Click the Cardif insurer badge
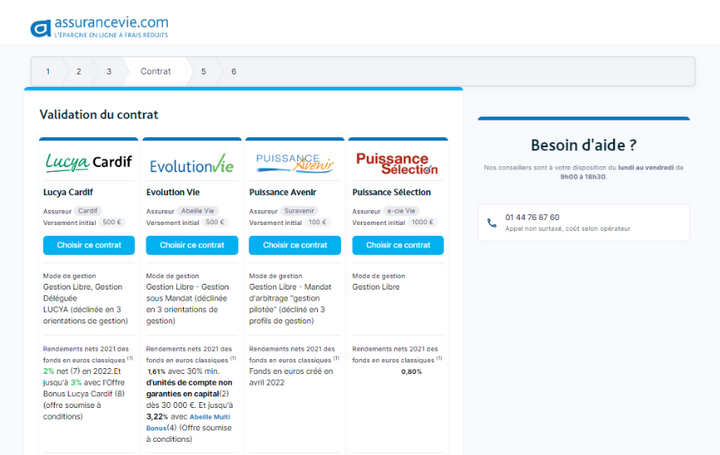 [88, 211]
